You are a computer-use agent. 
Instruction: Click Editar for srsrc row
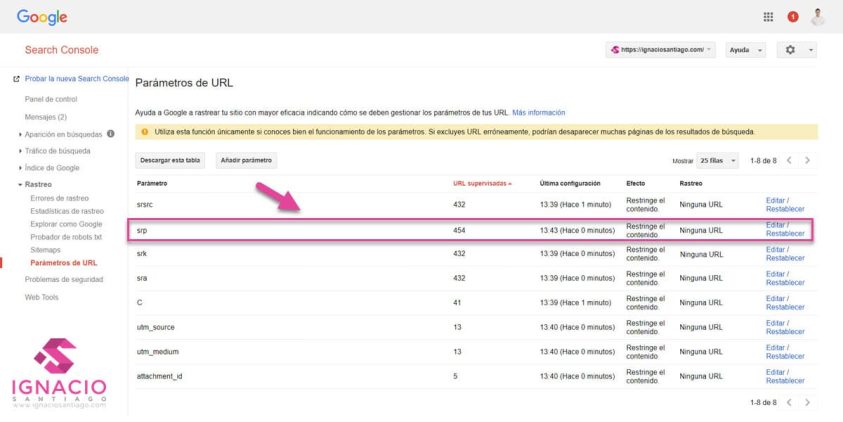[x=775, y=201]
